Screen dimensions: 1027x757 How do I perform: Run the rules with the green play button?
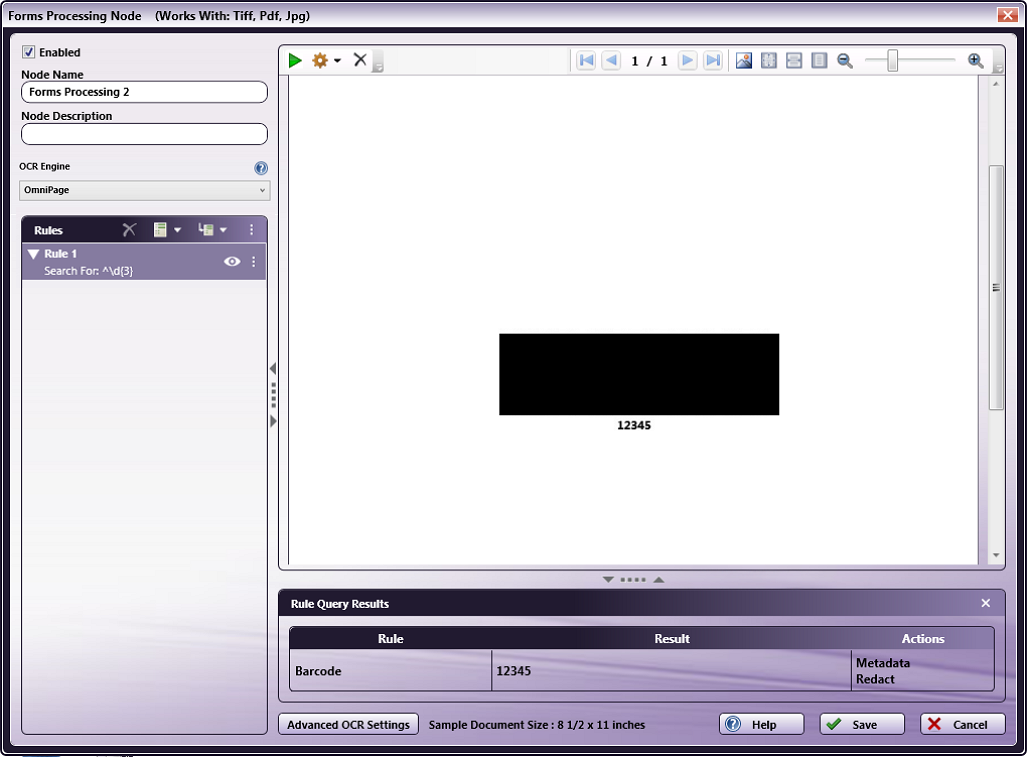pyautogui.click(x=295, y=60)
